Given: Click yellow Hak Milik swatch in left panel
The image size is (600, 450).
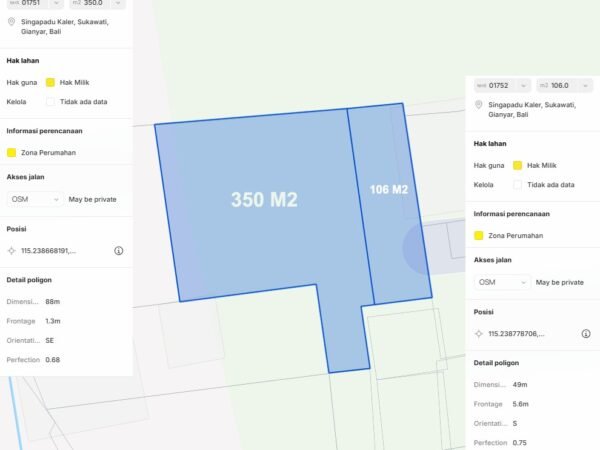Looking at the screenshot, I should tap(50, 82).
